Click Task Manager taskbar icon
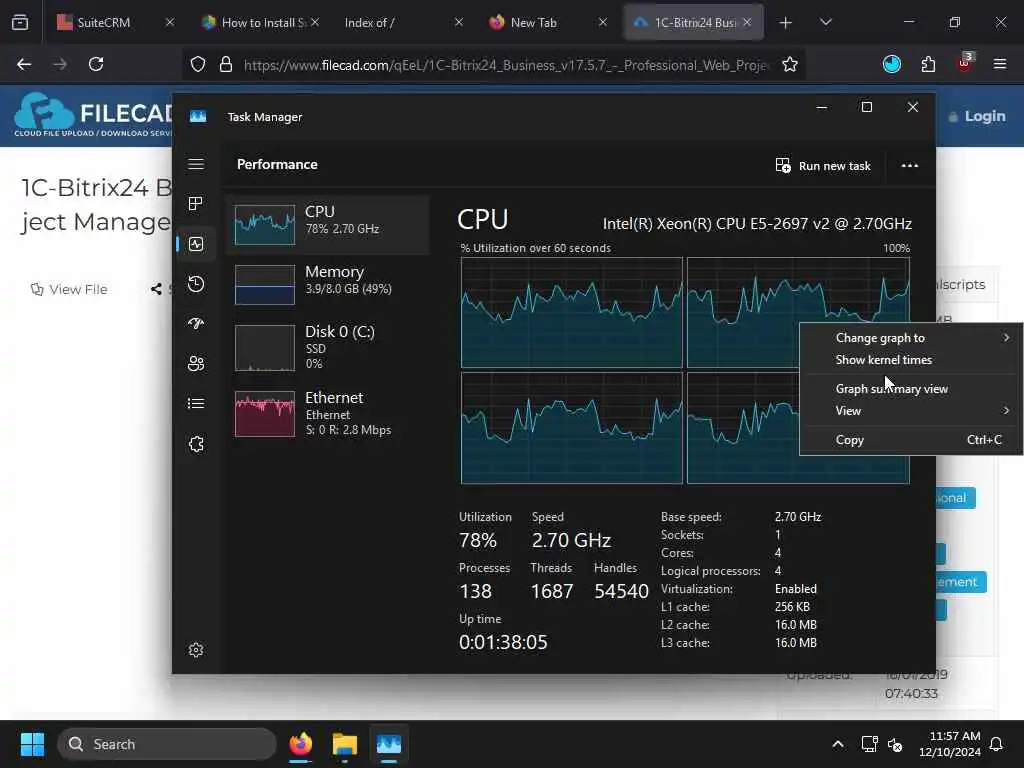1024x768 pixels. coord(389,744)
